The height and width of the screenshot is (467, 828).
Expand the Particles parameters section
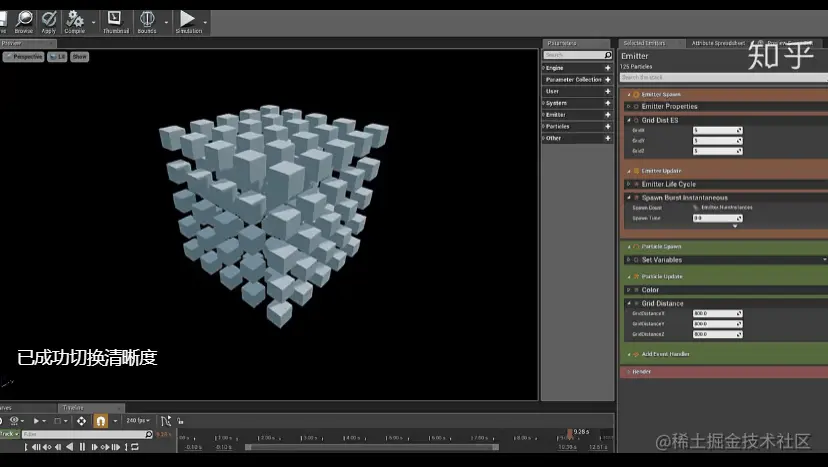click(543, 127)
